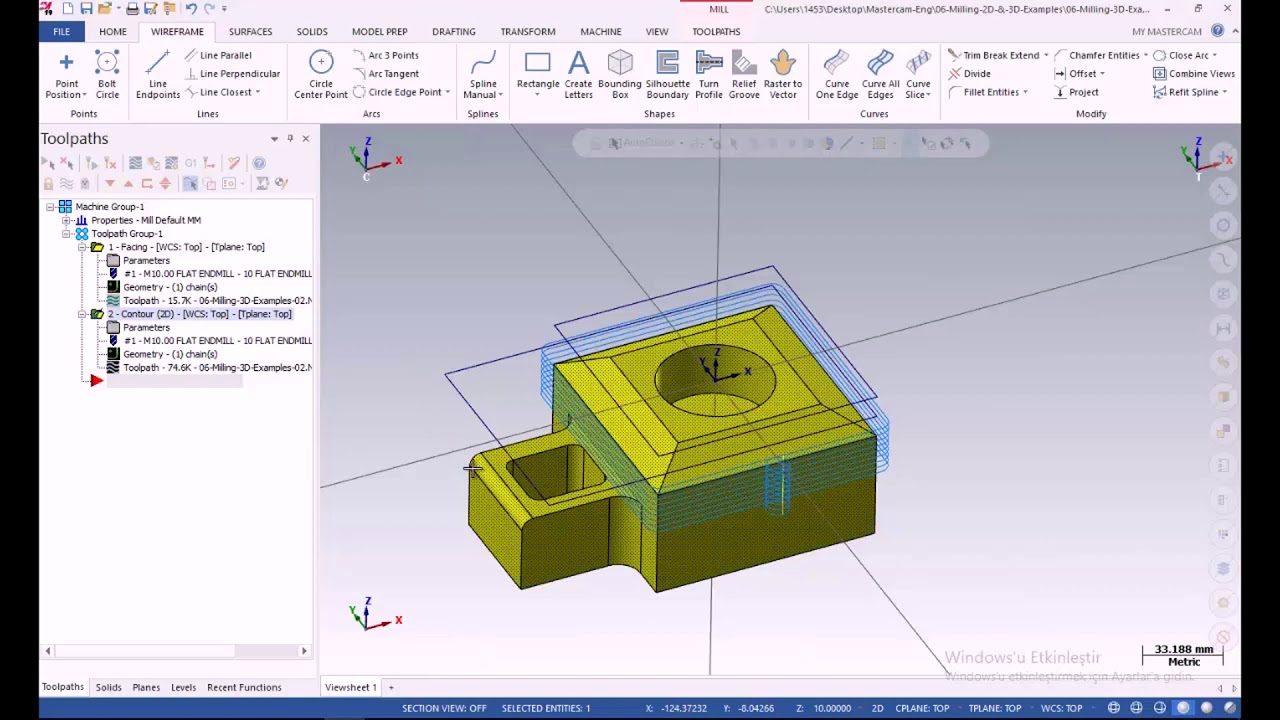Collapse Toolpath Group-1 node
The height and width of the screenshot is (720, 1280).
(66, 233)
